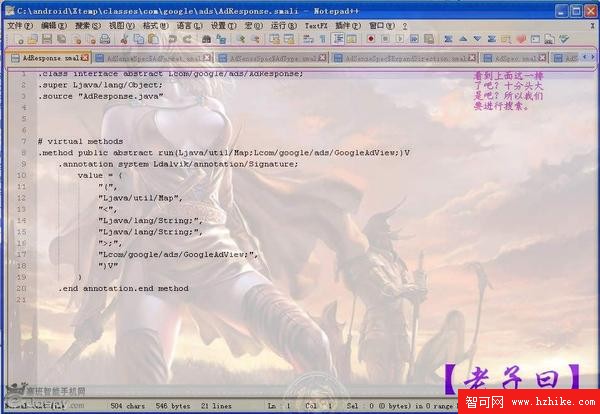Viewport: 600px width, 414px height.
Task: Click the red heart toolbar icon
Action: pos(521,39)
